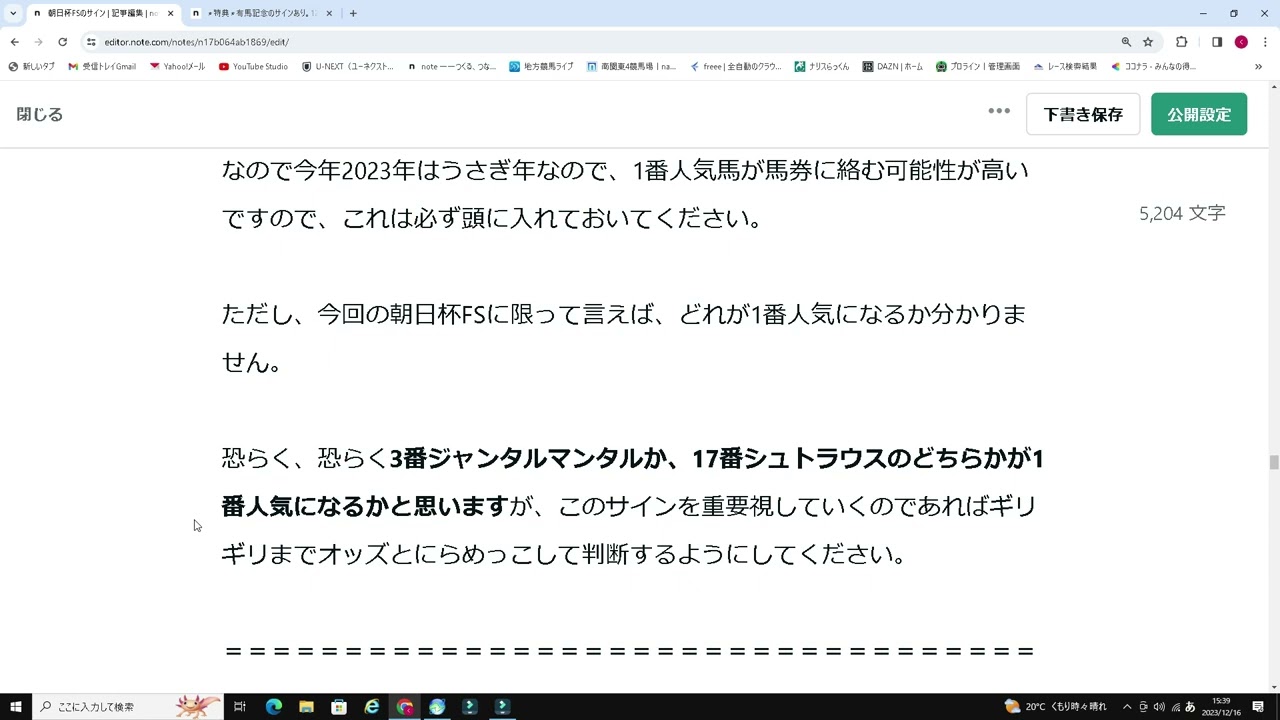Open the browser side panel icon
1280x720 pixels.
1217,42
